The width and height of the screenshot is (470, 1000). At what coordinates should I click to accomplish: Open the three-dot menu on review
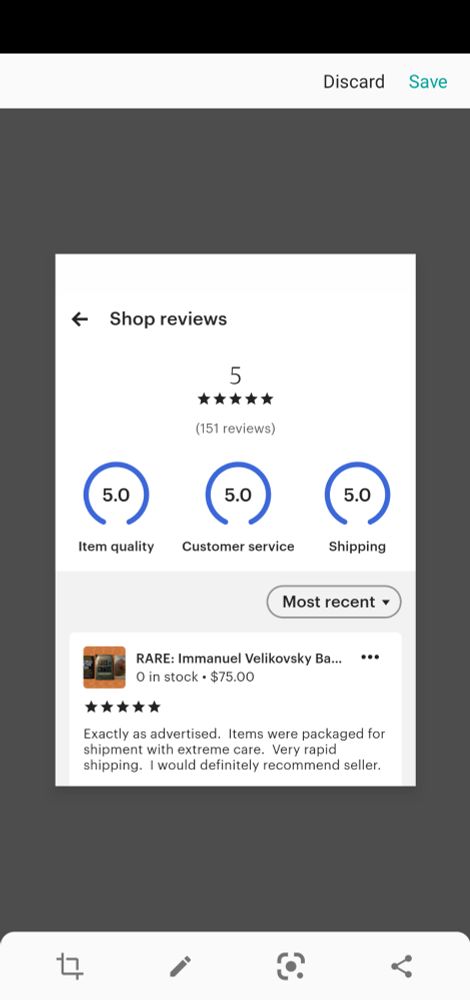[370, 657]
